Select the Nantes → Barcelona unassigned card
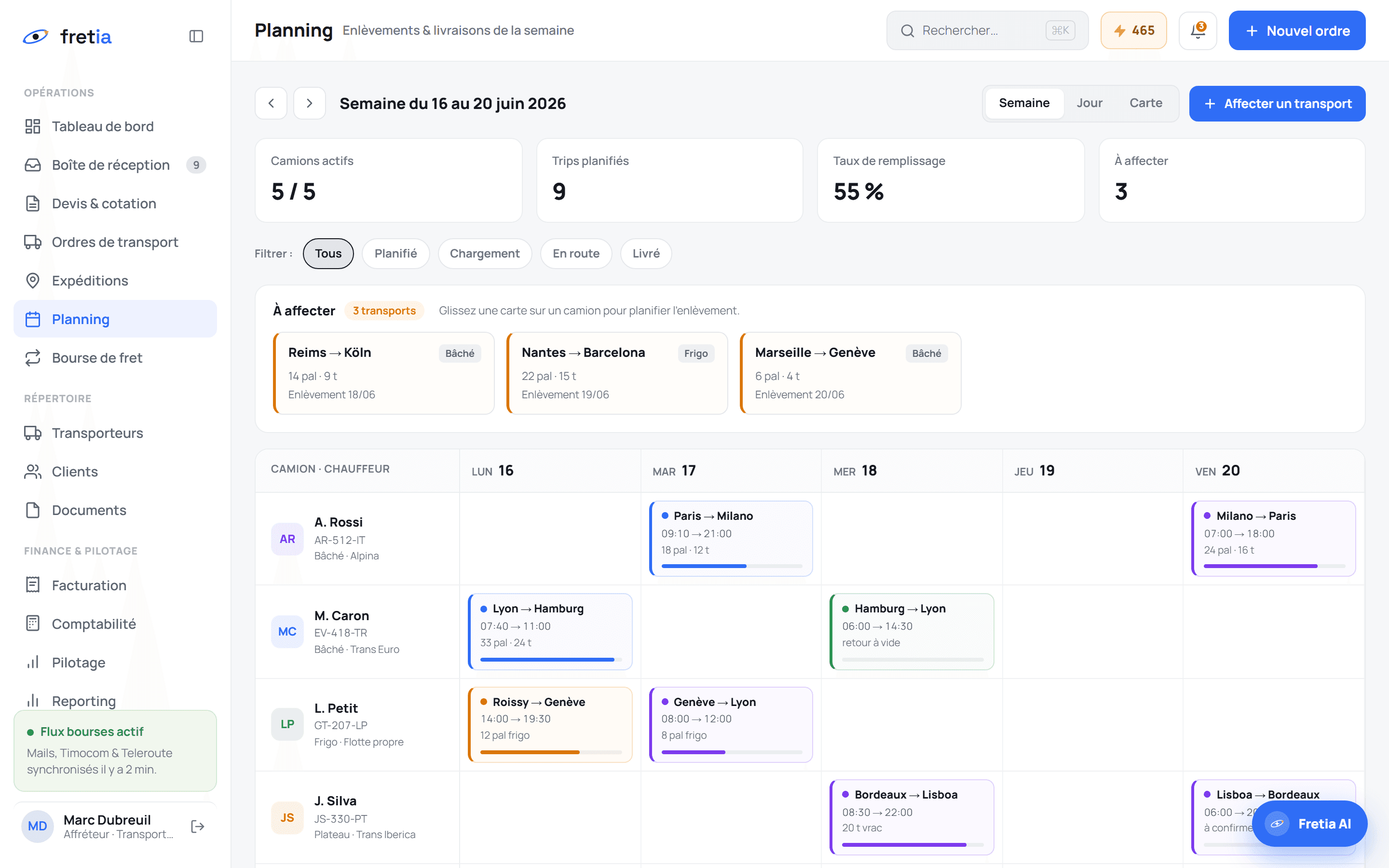The image size is (1389, 868). [618, 373]
